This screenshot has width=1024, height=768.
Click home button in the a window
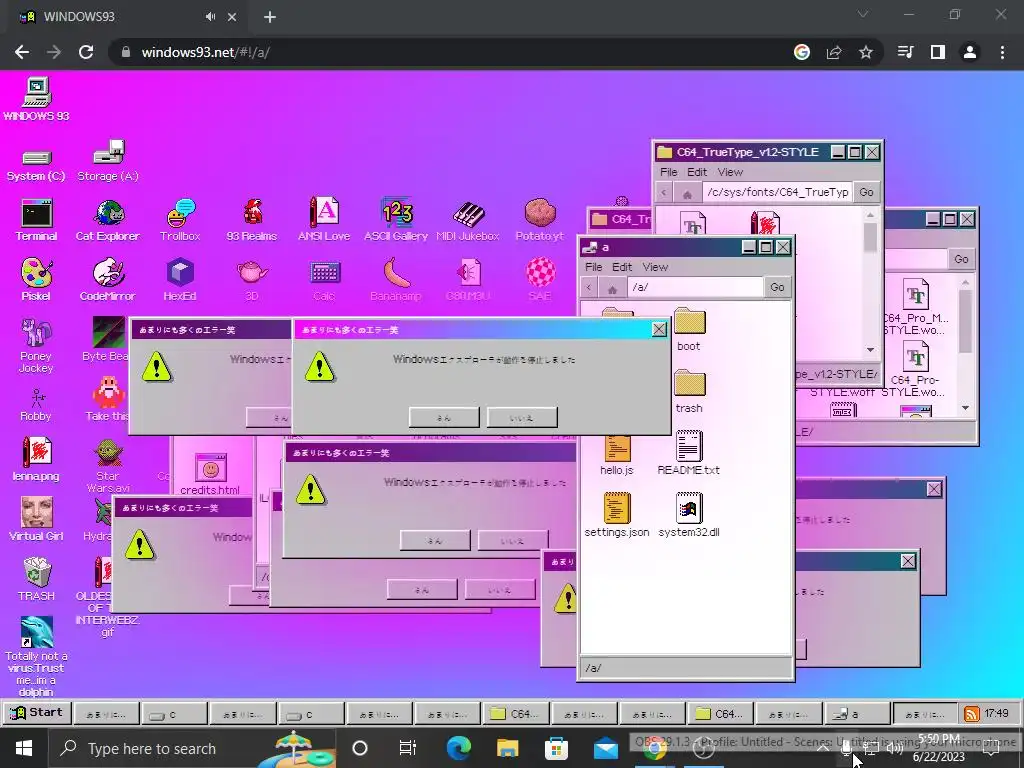[612, 288]
